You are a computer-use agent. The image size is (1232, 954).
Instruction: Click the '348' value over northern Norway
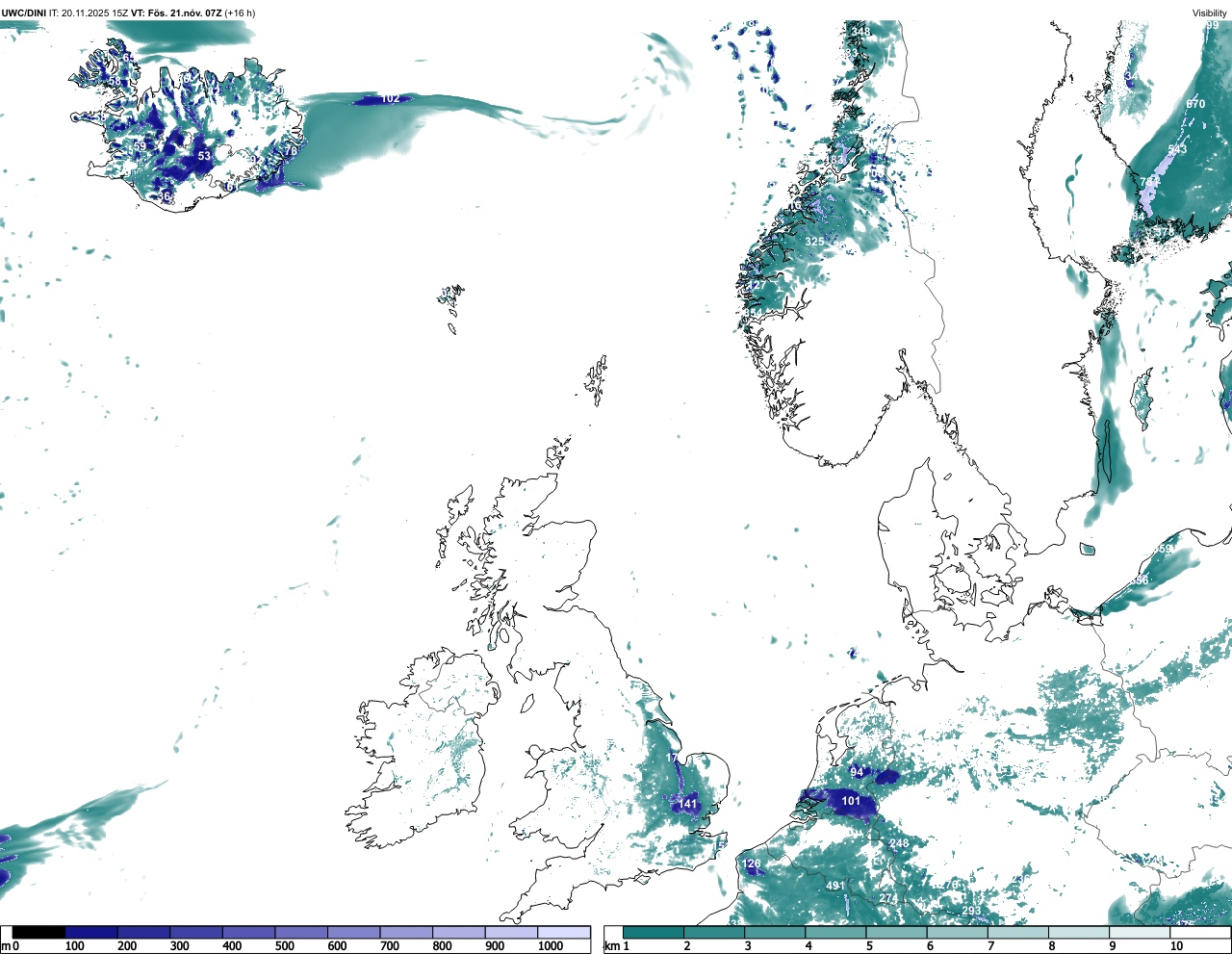[860, 32]
